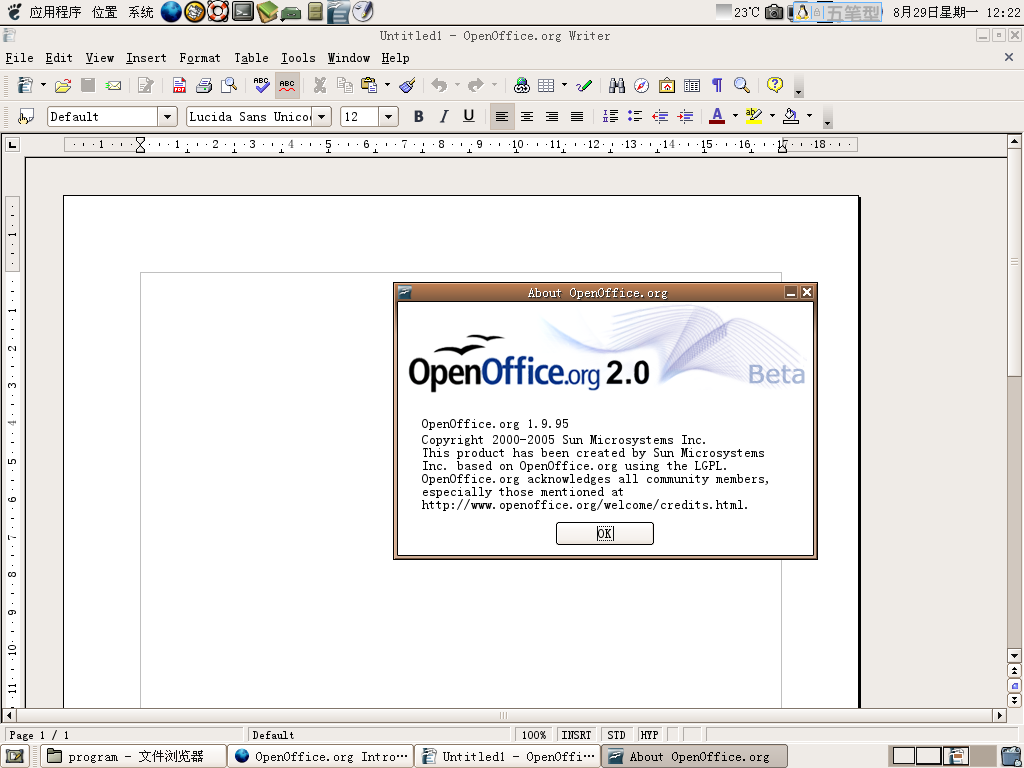
Task: Click the Zoom magnifier icon
Action: [x=742, y=85]
